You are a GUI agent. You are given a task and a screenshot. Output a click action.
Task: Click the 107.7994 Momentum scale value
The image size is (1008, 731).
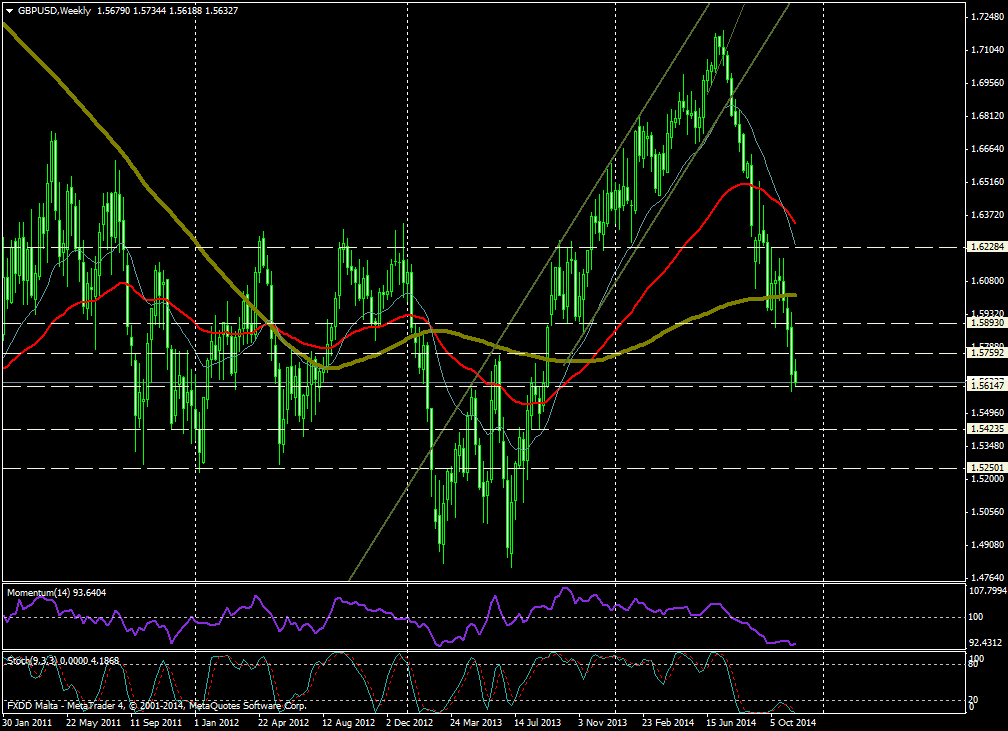tap(986, 591)
